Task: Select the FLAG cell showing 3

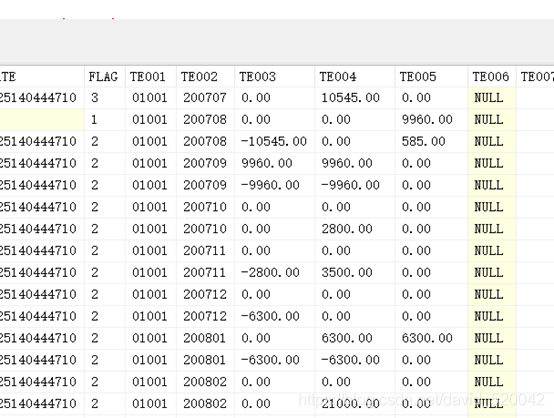Action: point(105,98)
